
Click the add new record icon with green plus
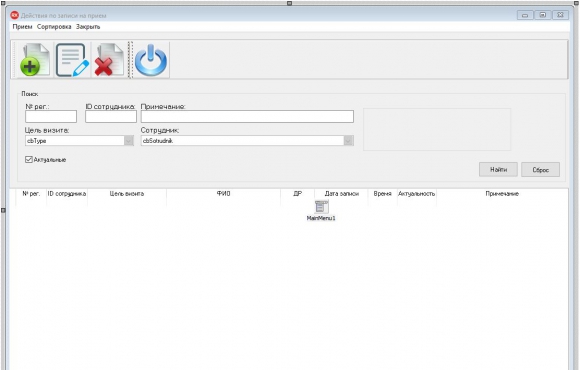[35, 60]
